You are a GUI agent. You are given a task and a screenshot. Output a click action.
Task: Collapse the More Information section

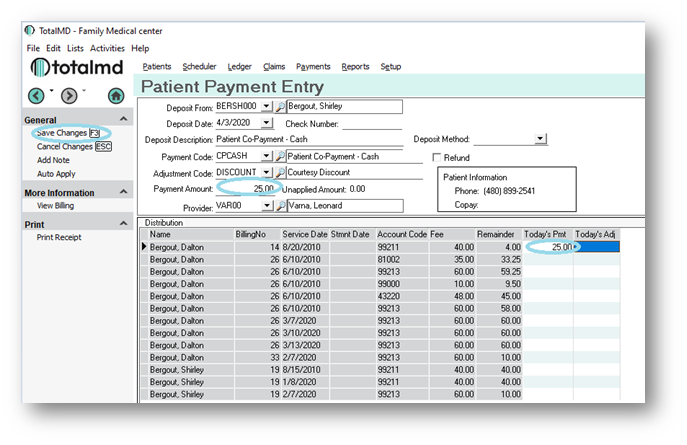click(126, 192)
